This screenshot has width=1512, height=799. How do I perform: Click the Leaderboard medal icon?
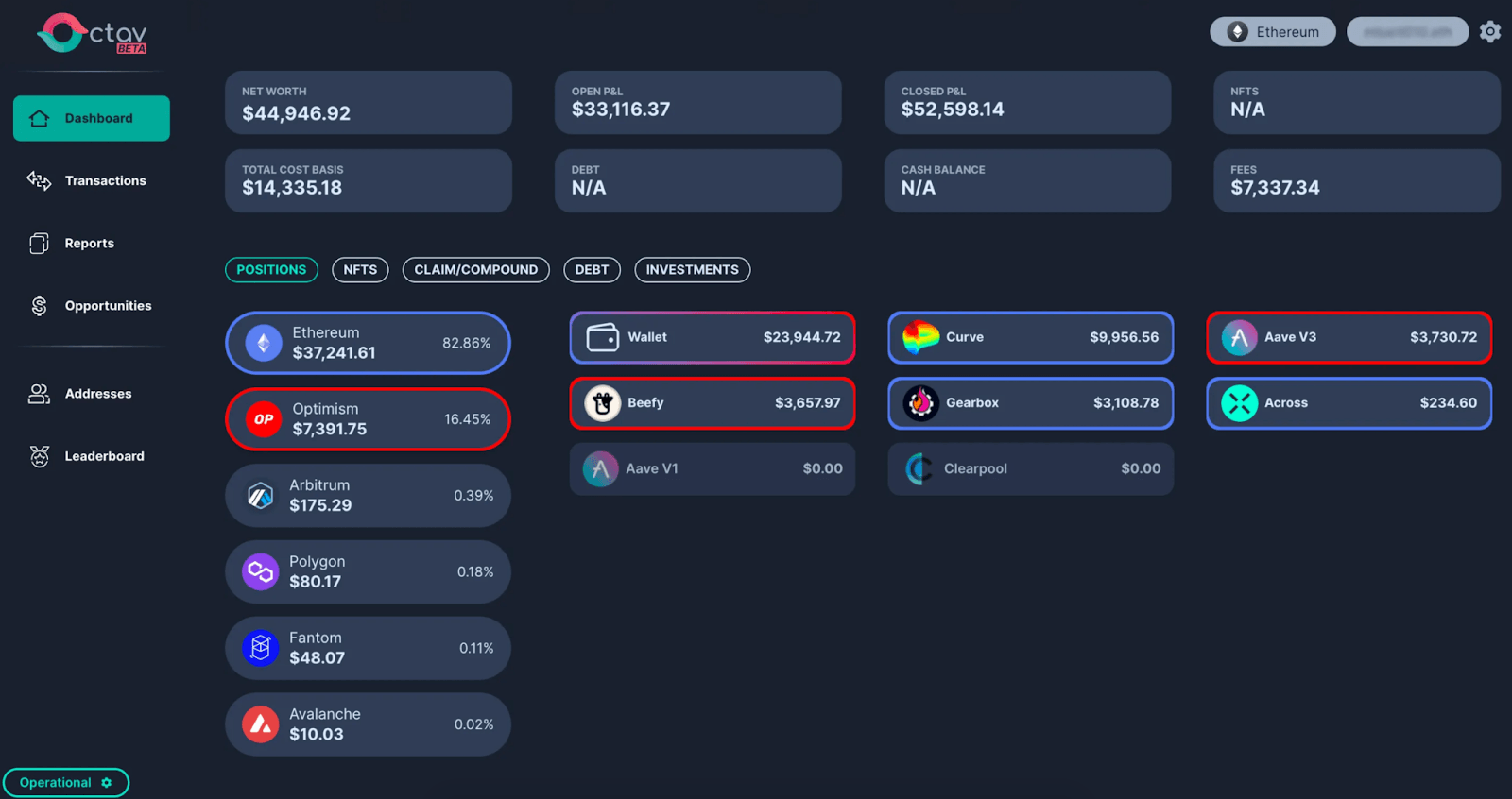point(40,456)
